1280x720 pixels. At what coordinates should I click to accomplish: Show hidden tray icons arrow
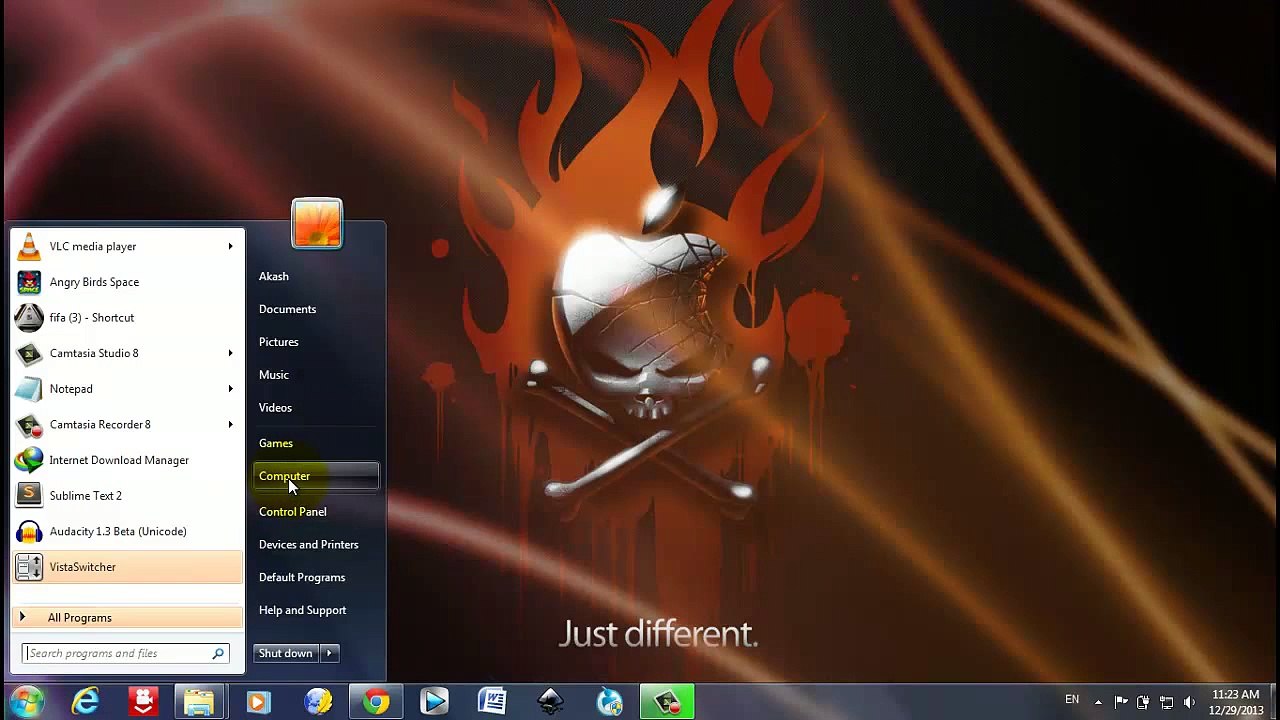[1098, 702]
